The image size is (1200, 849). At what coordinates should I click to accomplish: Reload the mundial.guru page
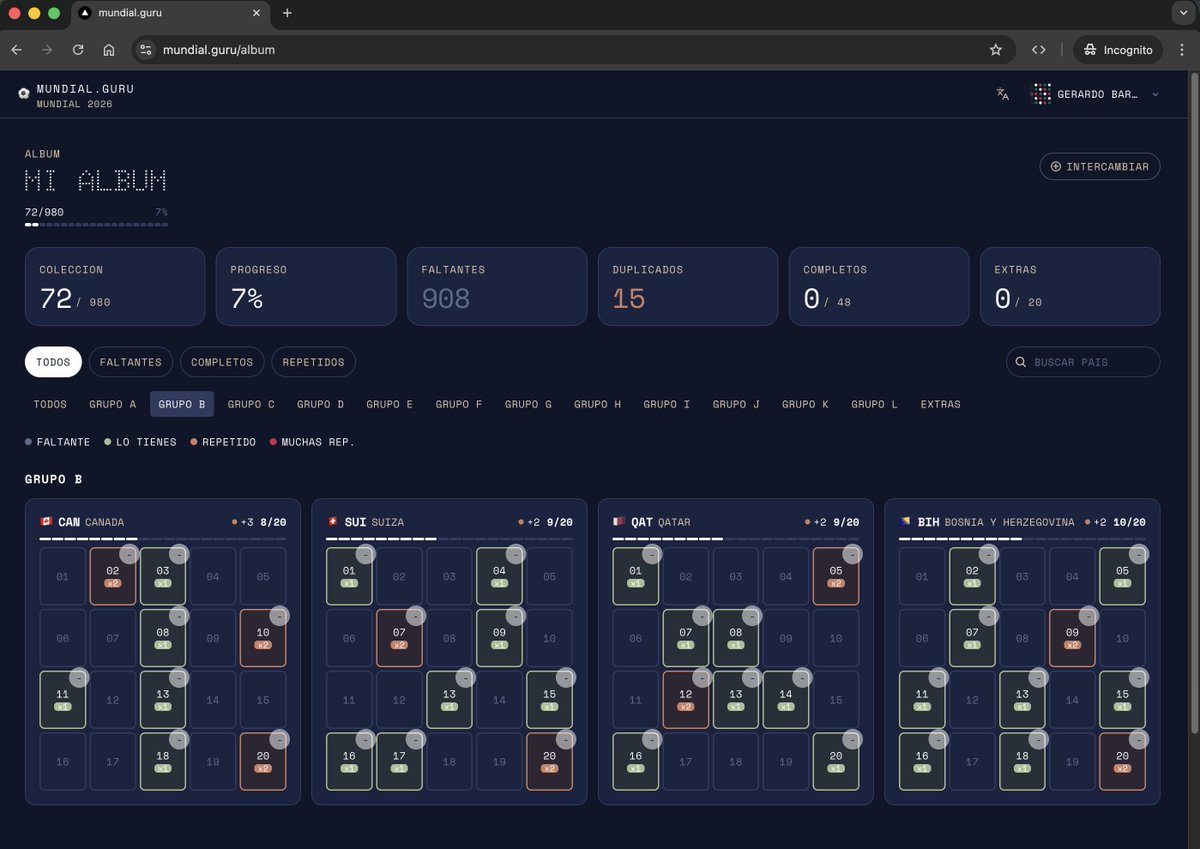[78, 50]
